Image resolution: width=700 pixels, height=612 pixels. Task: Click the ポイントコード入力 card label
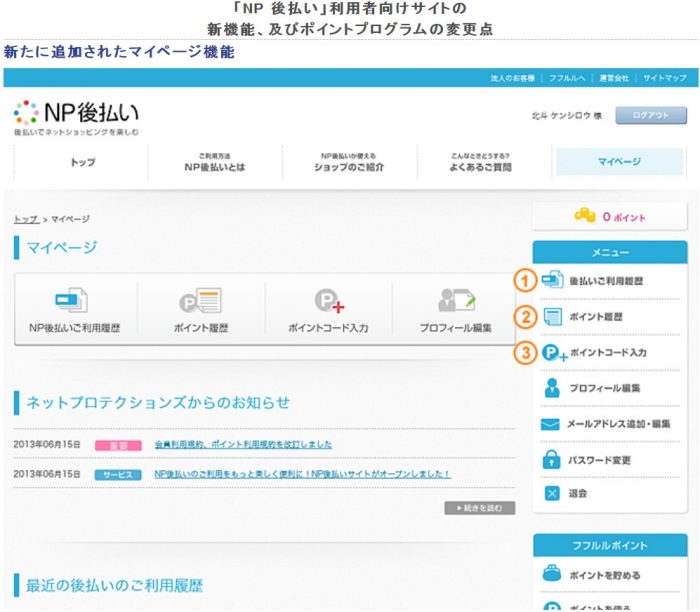[x=329, y=328]
